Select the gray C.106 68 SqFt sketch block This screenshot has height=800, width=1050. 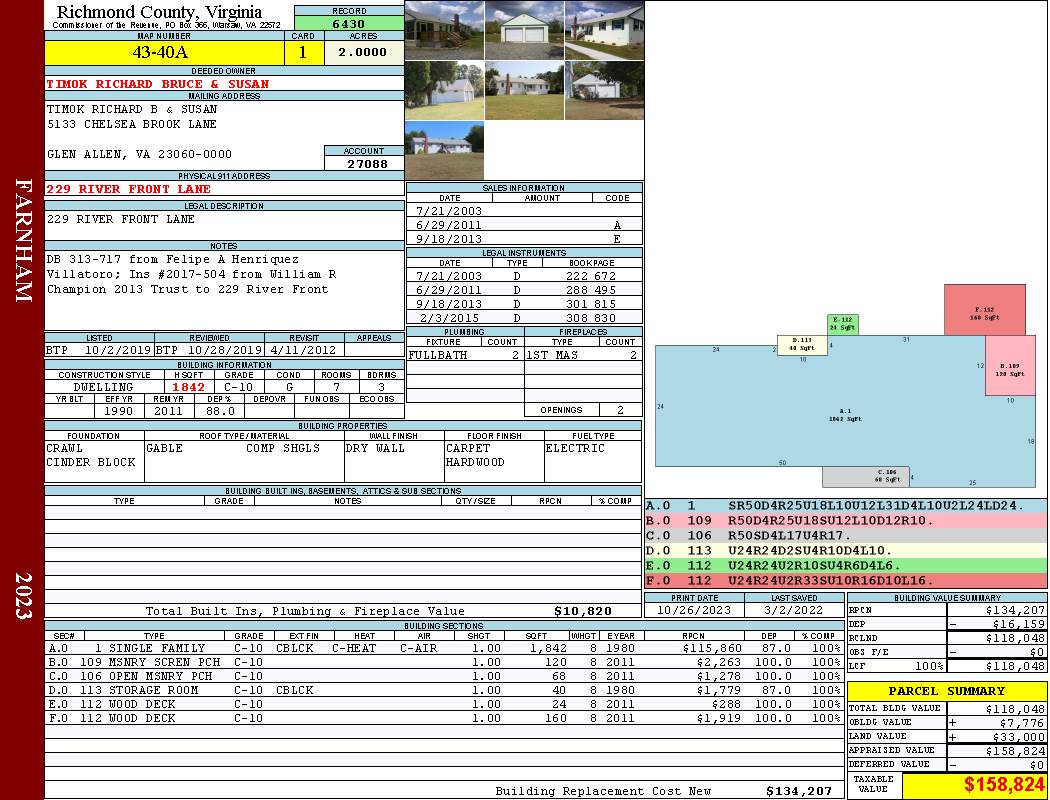click(x=866, y=477)
